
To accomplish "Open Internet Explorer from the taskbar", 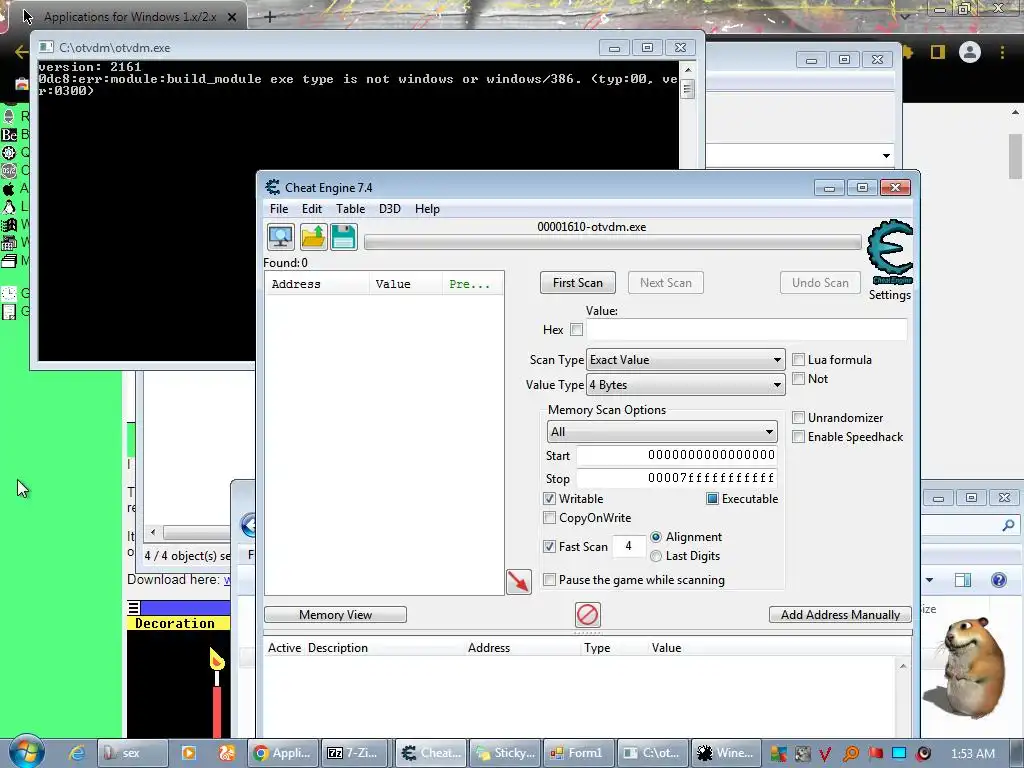I will (x=77, y=753).
